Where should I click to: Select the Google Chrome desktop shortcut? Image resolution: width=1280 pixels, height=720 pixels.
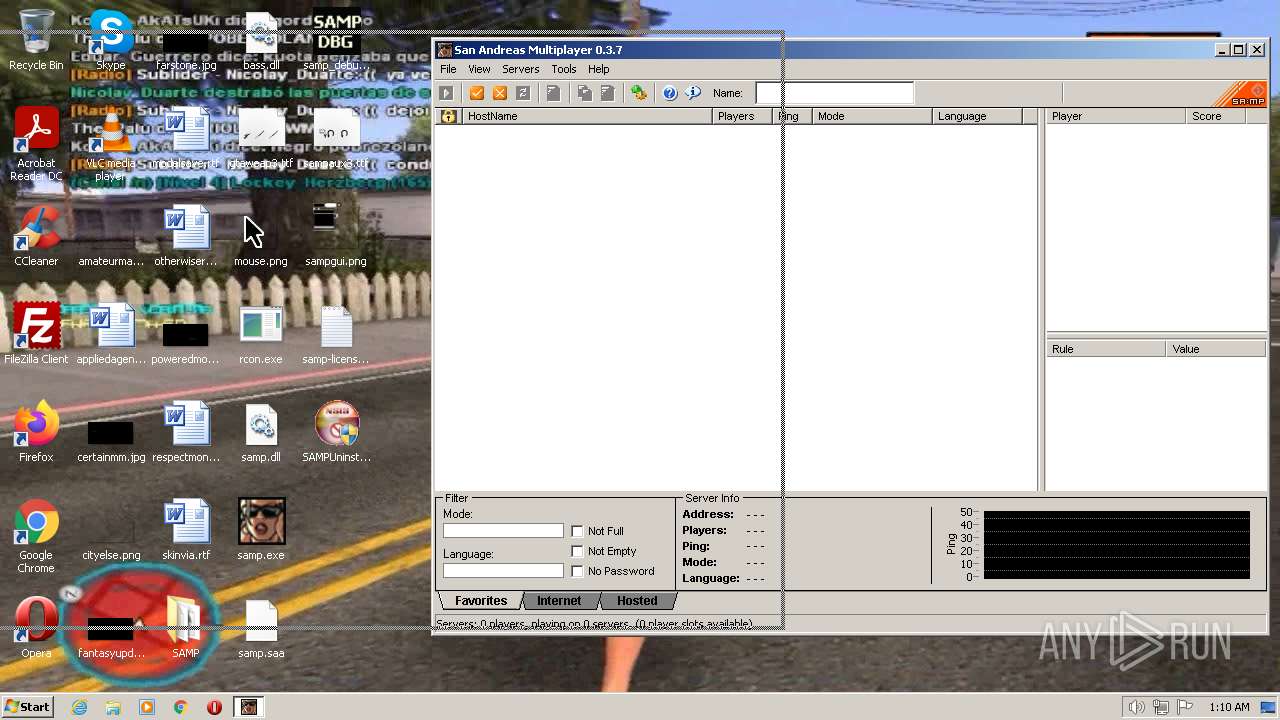[x=36, y=537]
